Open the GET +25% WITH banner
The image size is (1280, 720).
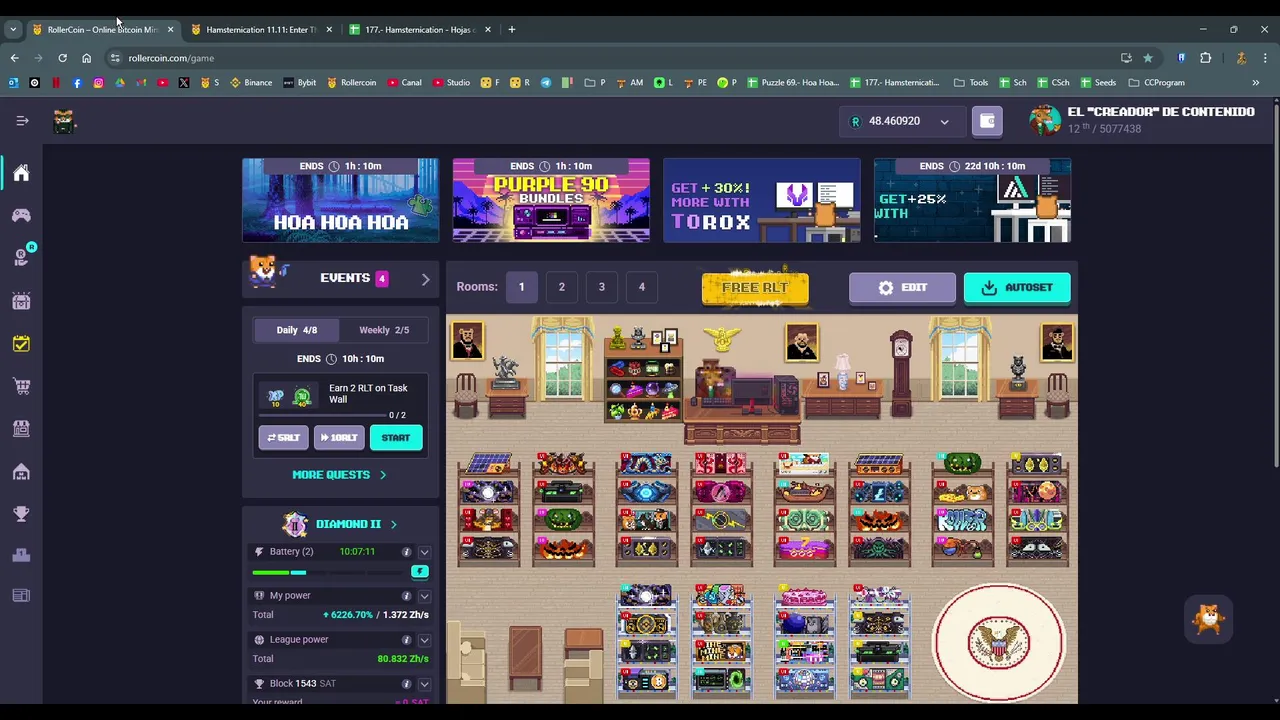point(972,200)
